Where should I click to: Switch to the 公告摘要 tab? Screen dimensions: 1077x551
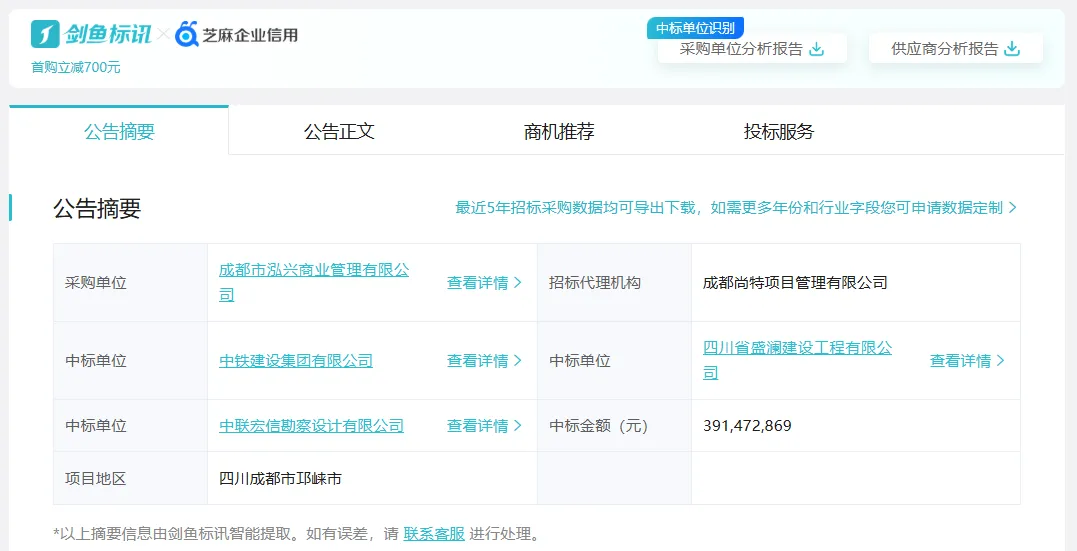119,131
